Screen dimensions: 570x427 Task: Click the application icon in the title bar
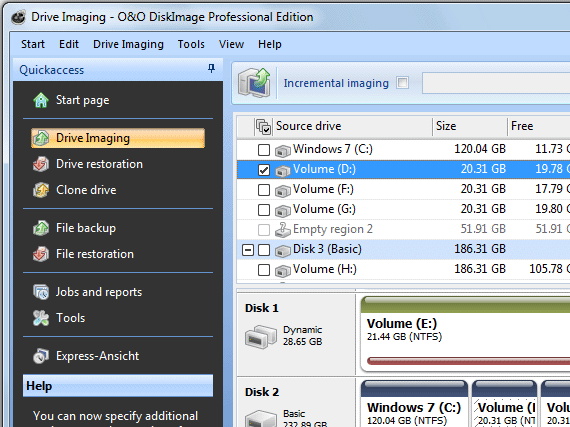click(18, 17)
